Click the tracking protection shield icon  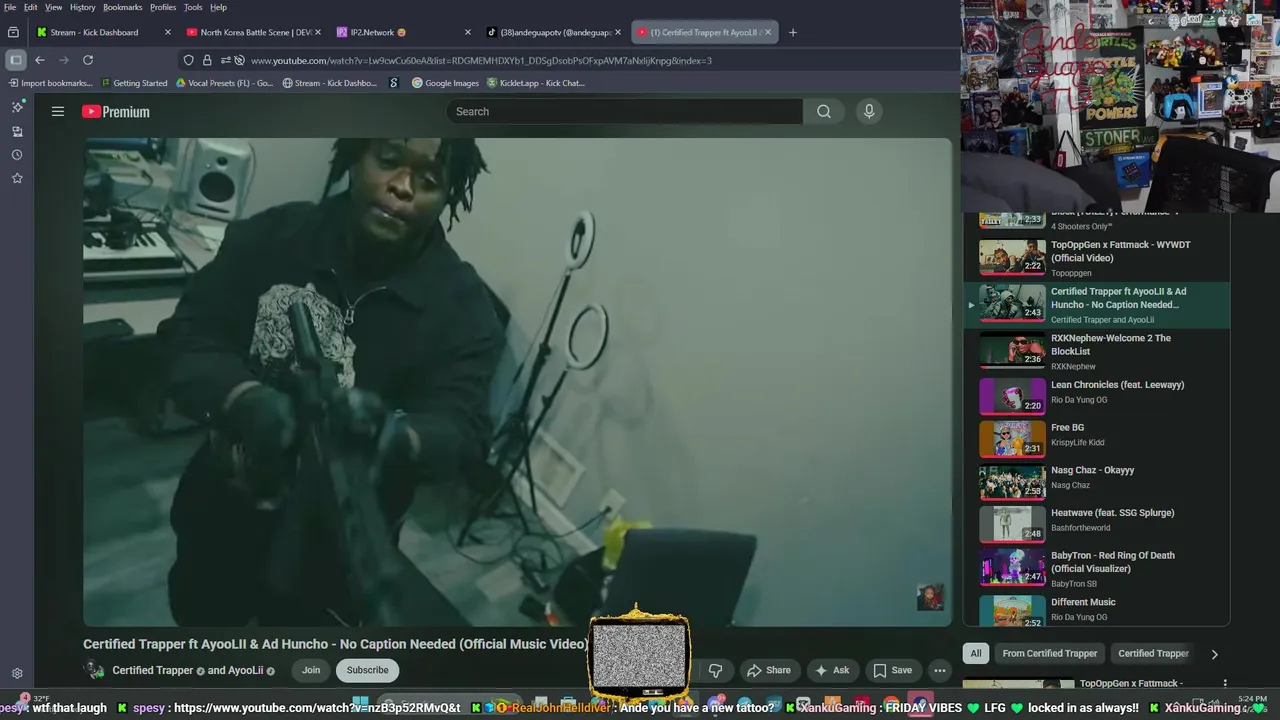tap(188, 60)
